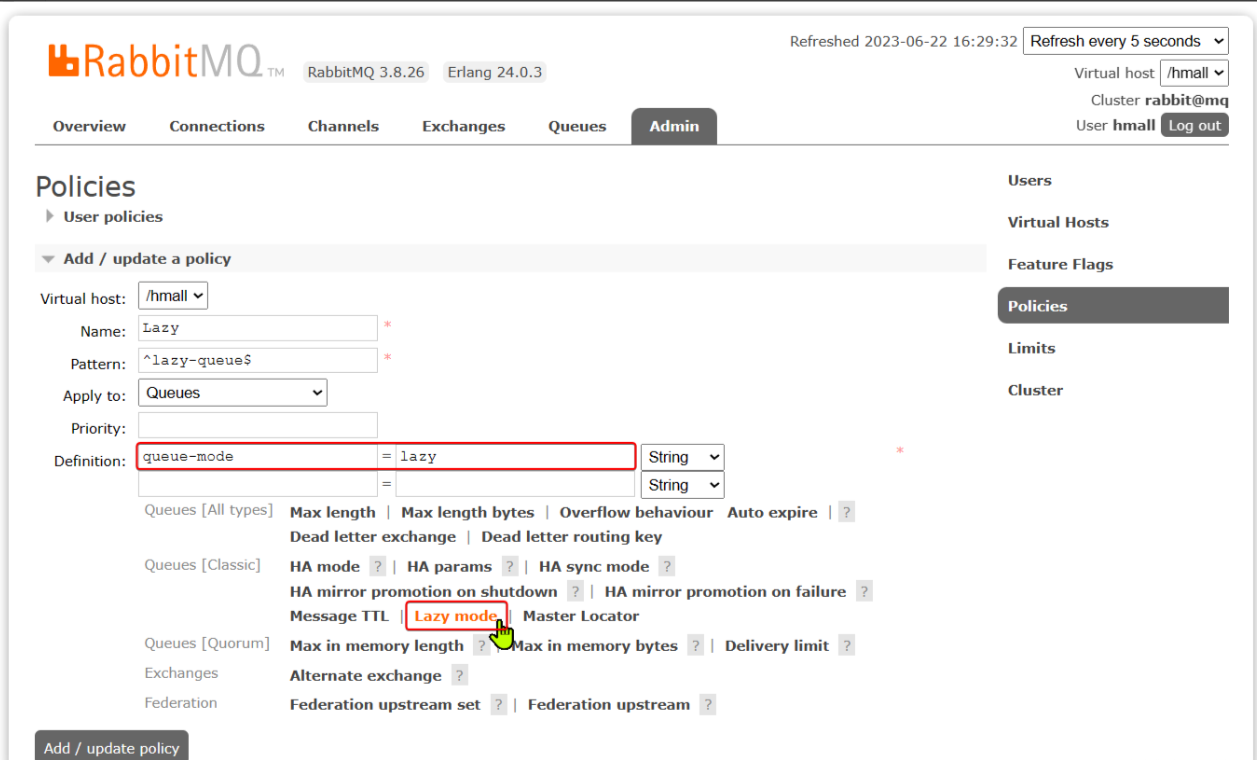
Task: Insert the Auto expire definition key
Action: click(x=772, y=512)
